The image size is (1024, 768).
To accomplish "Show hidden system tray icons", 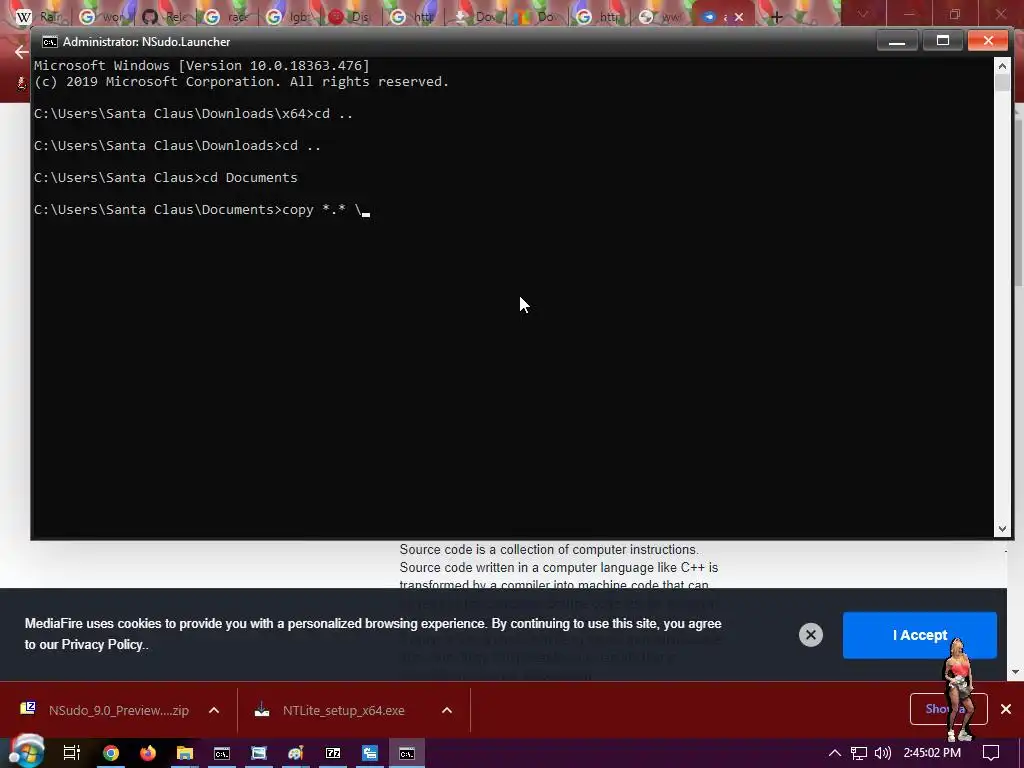I will [835, 753].
